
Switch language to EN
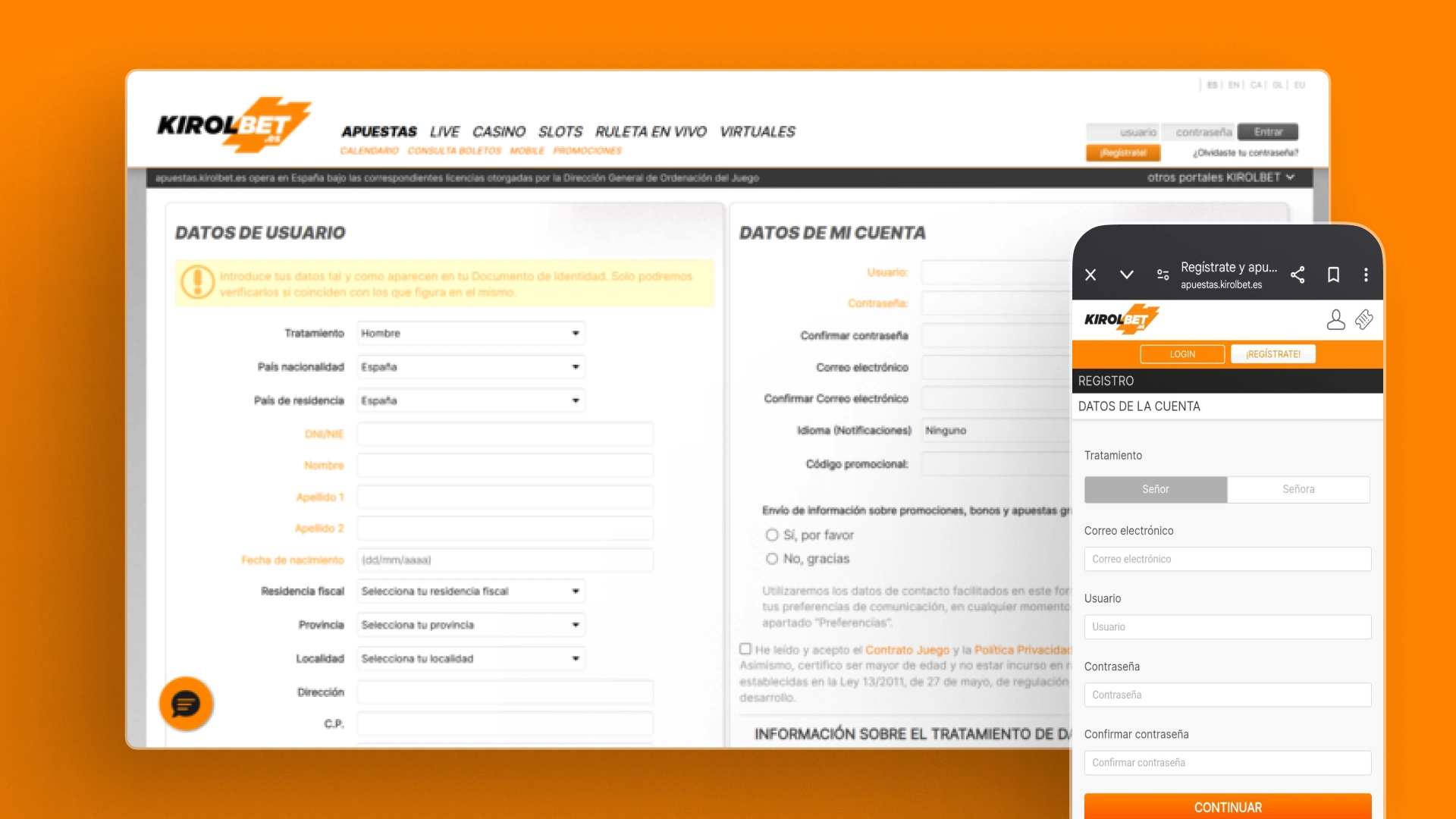coord(1234,85)
